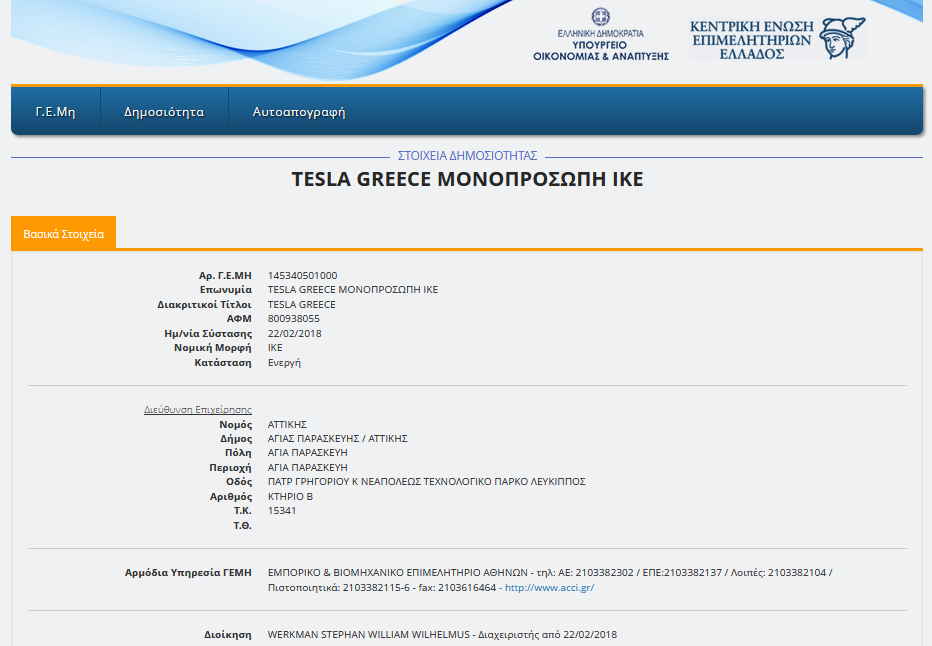Click the ΓΕΜΗ number 145340501000
Image resolution: width=932 pixels, height=646 pixels.
pyautogui.click(x=302, y=276)
